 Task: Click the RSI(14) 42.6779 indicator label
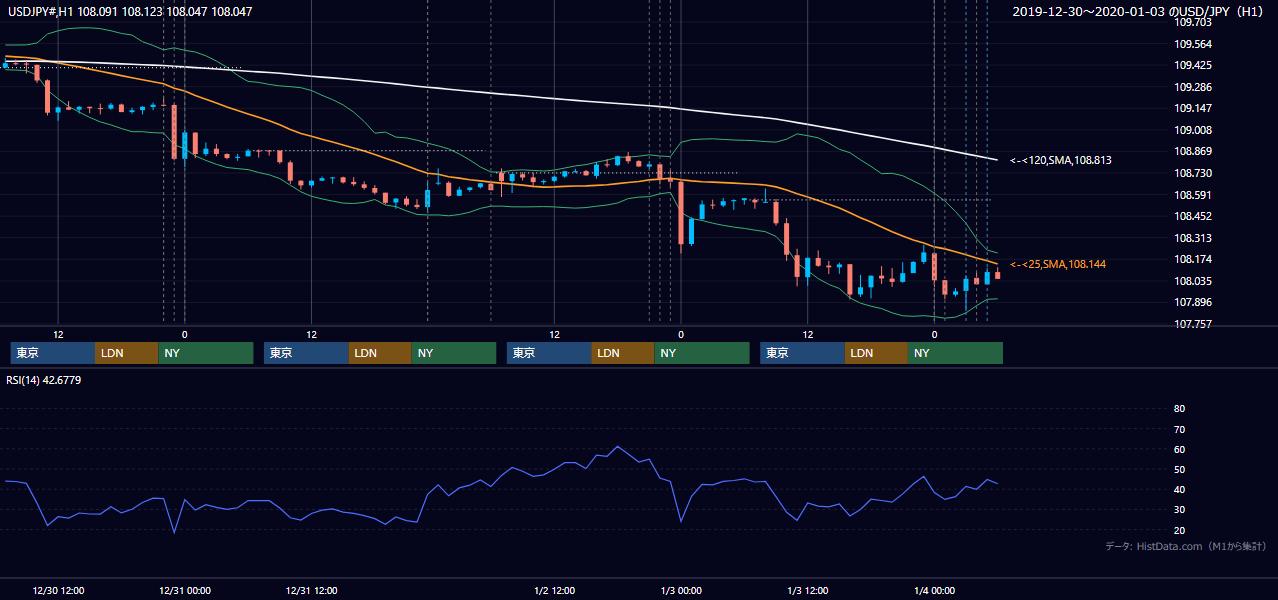[x=44, y=380]
